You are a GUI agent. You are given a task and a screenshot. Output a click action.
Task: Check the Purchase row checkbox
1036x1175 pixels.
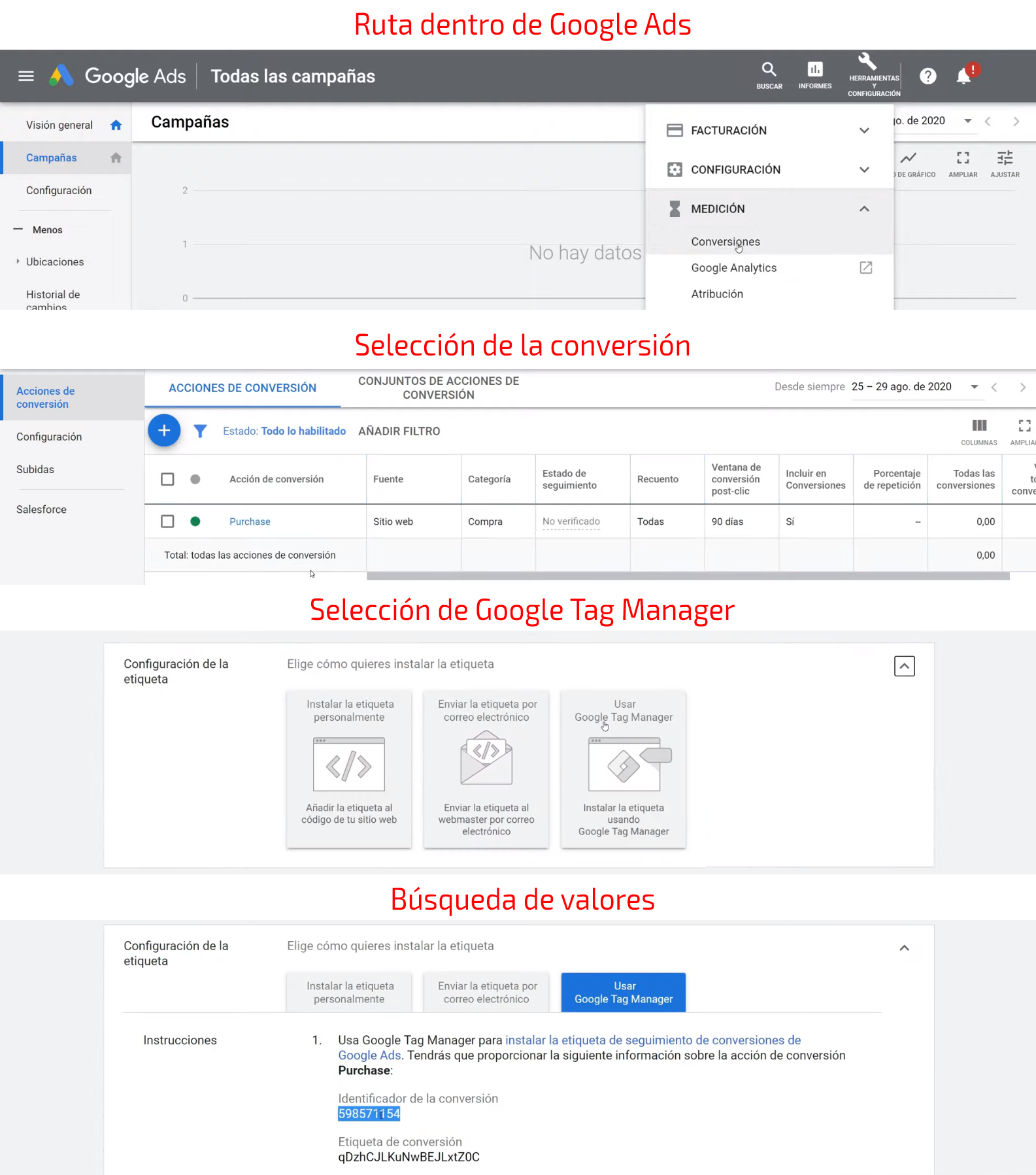pos(167,521)
